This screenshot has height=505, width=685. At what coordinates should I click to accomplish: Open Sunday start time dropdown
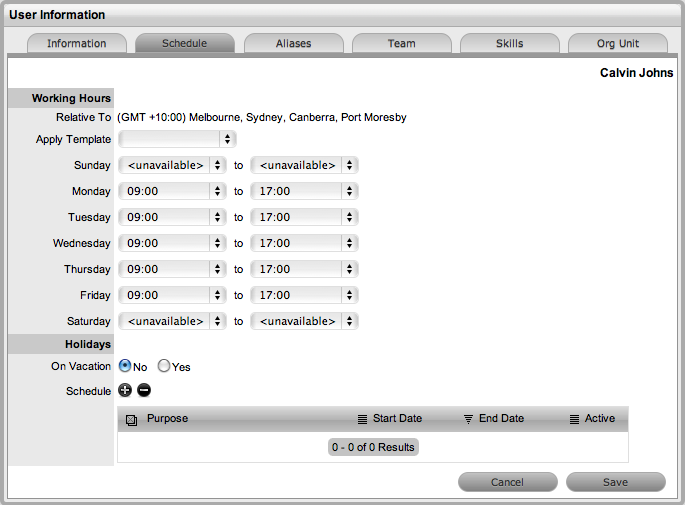coord(172,165)
